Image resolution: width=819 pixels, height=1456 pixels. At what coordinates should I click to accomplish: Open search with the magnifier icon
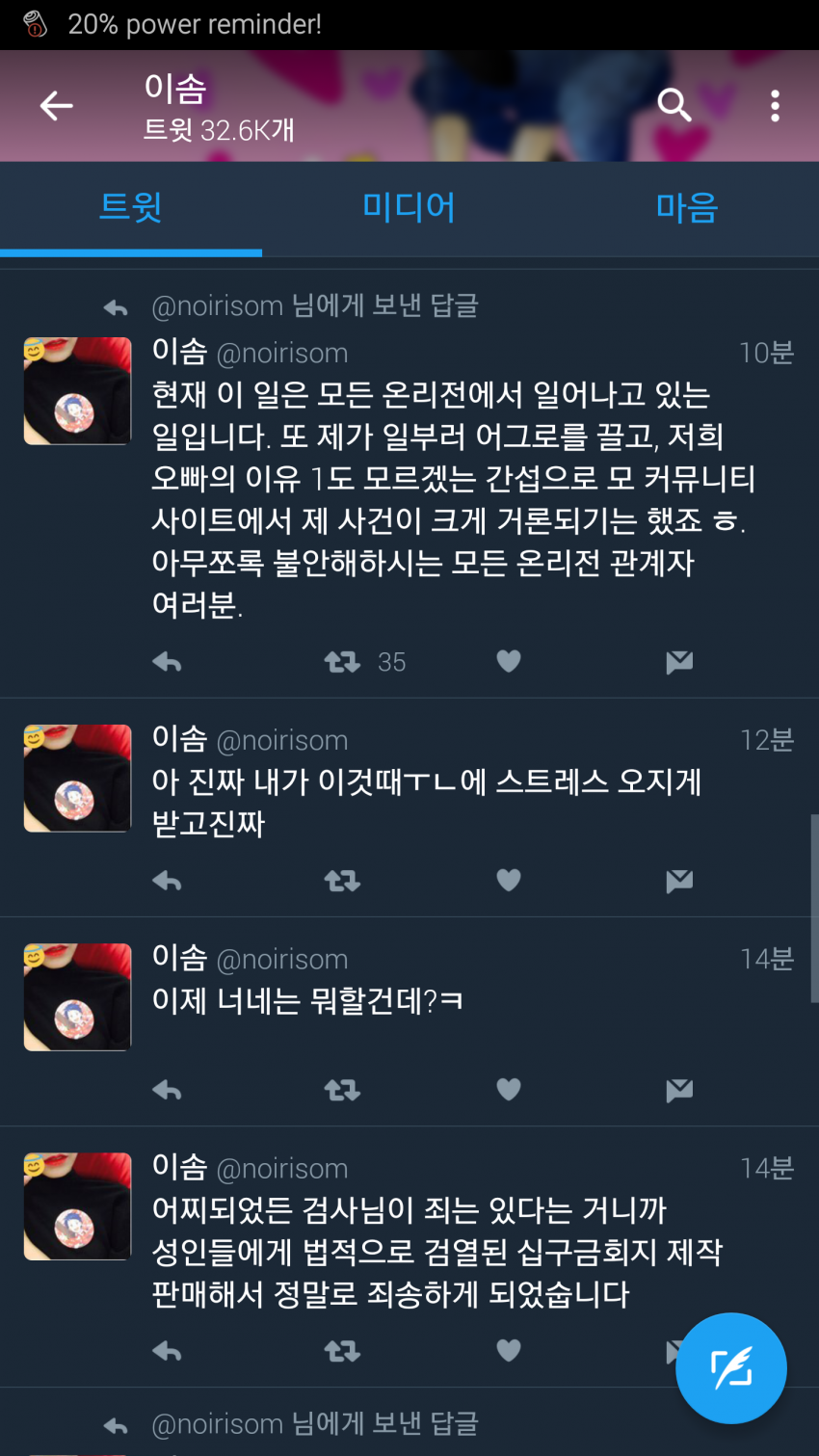(674, 105)
